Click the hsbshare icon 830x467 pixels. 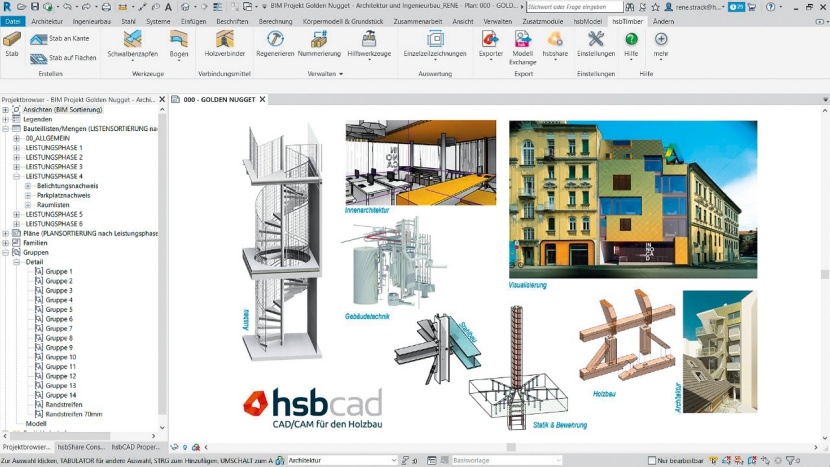[x=553, y=39]
